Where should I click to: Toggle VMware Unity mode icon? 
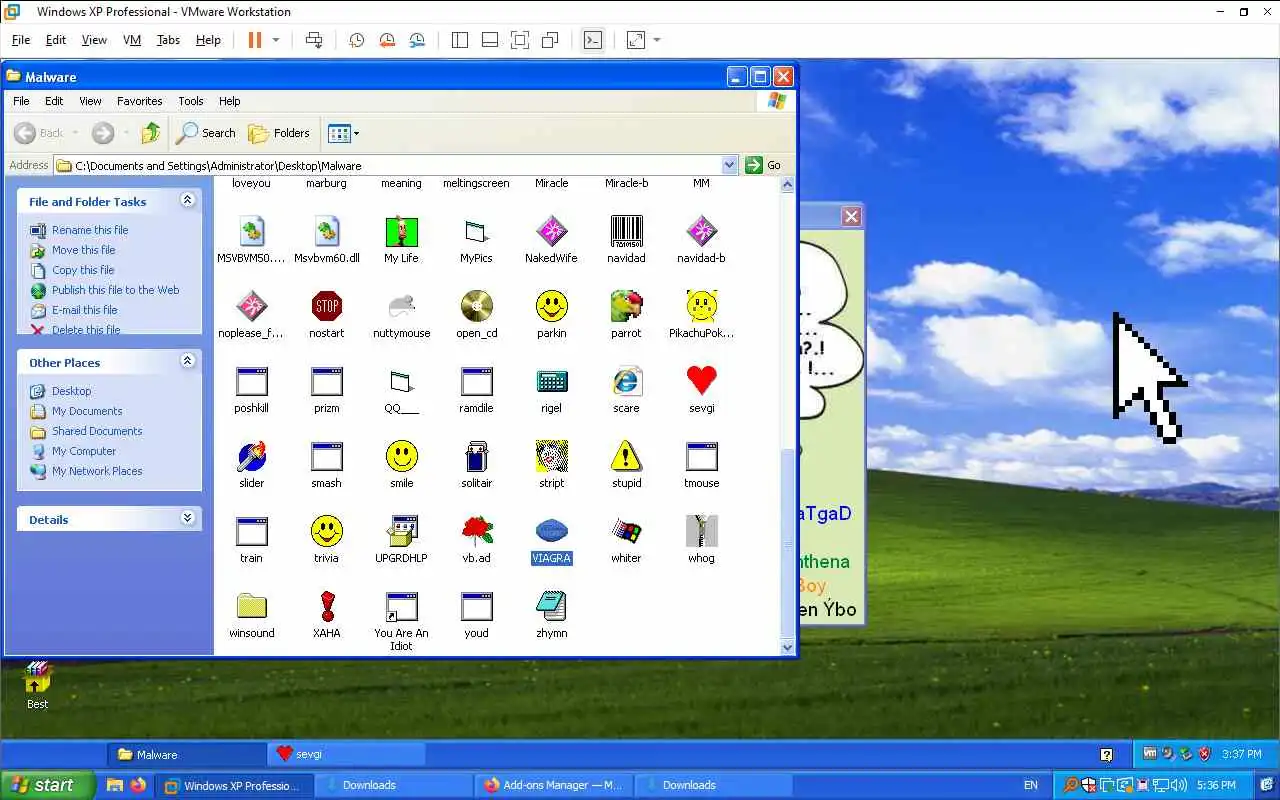point(550,40)
